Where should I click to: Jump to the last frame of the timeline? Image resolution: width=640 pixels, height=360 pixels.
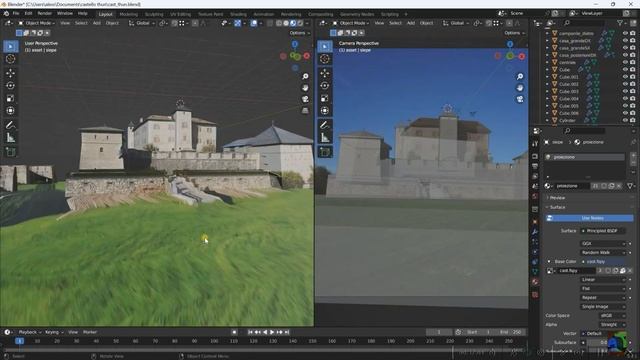287,332
